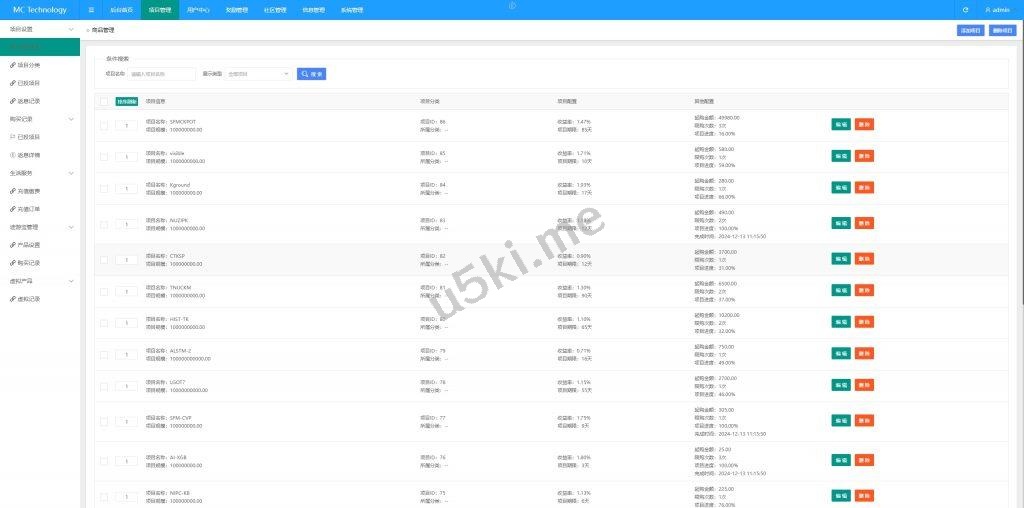Click the blue add-project button top right
The image size is (1024, 508).
(970, 31)
